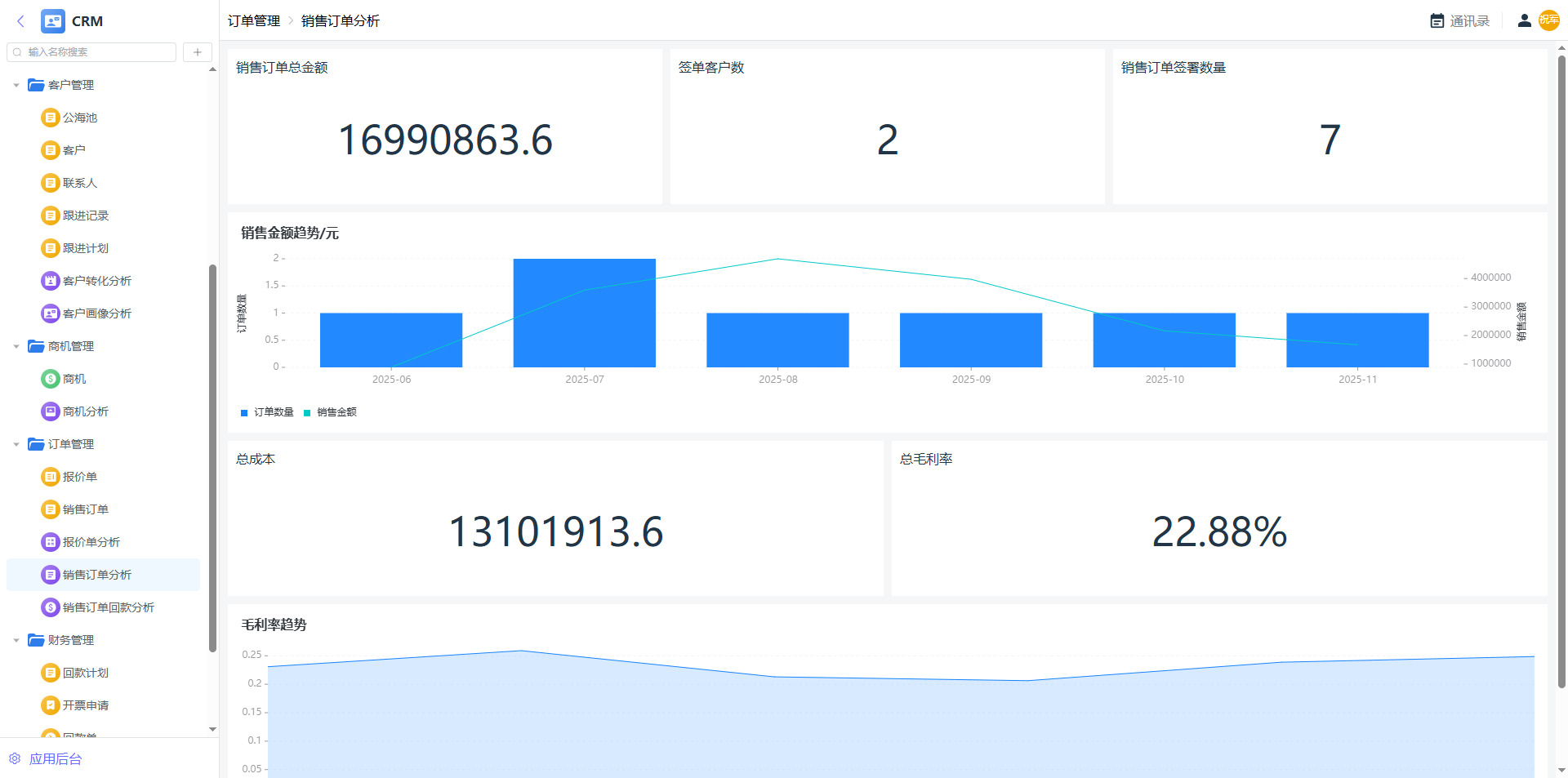Click the 客户转化分析 purple icon
Screen dimensions: 1568x778
click(51, 281)
